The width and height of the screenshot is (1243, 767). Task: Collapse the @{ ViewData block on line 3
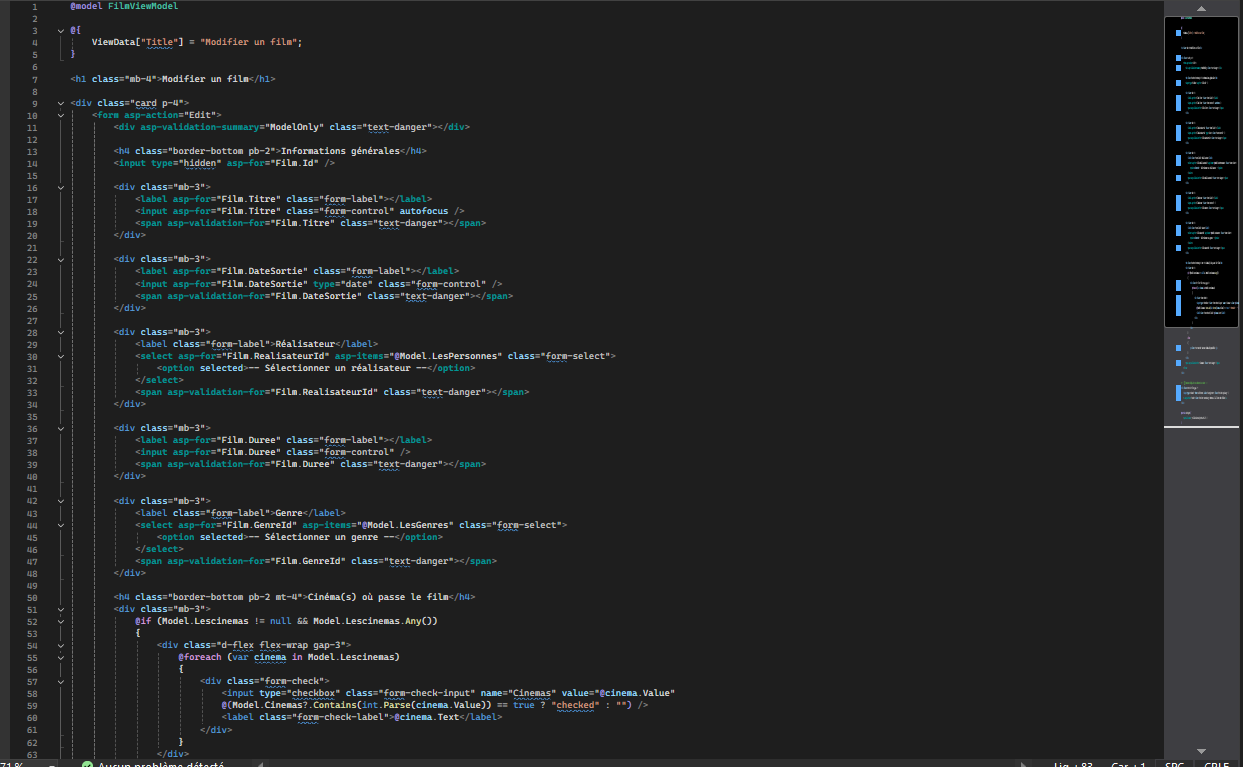[x=61, y=29]
